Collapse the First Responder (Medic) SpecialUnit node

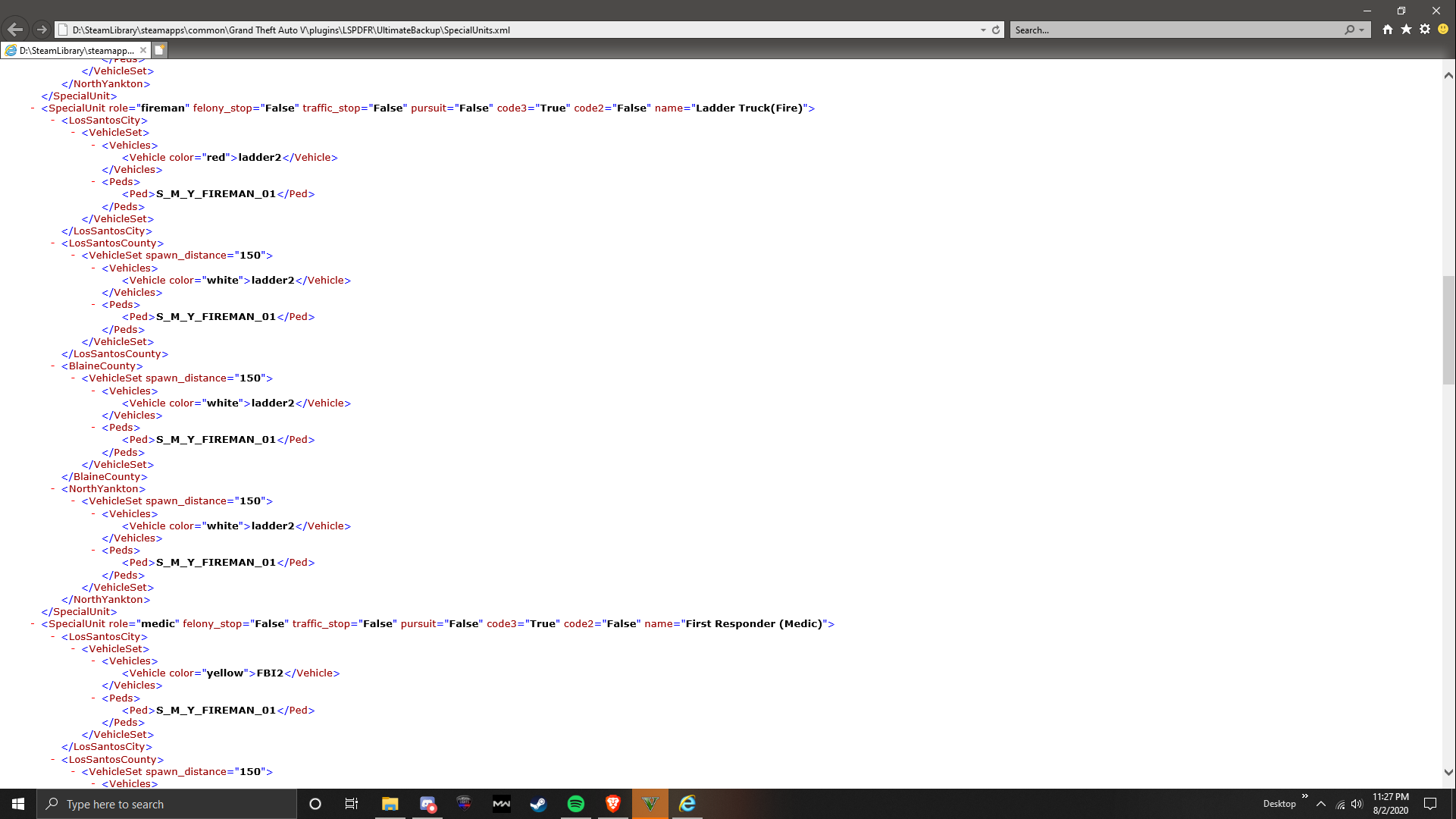coord(33,624)
